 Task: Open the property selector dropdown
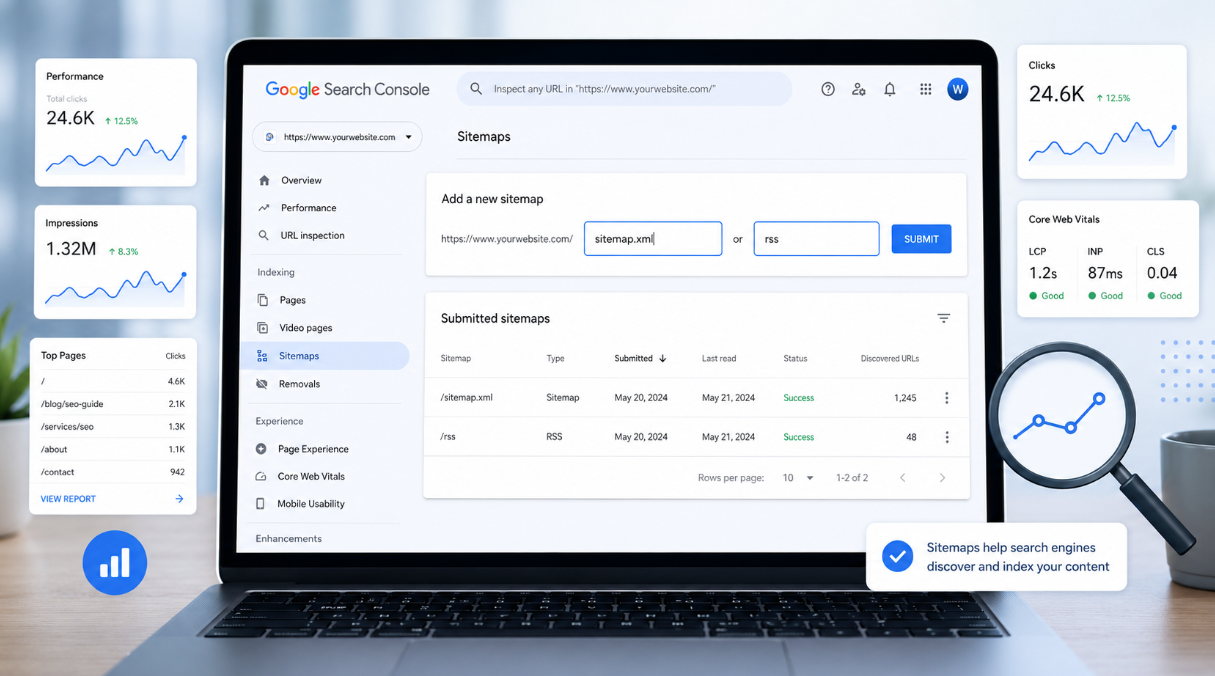(x=337, y=137)
